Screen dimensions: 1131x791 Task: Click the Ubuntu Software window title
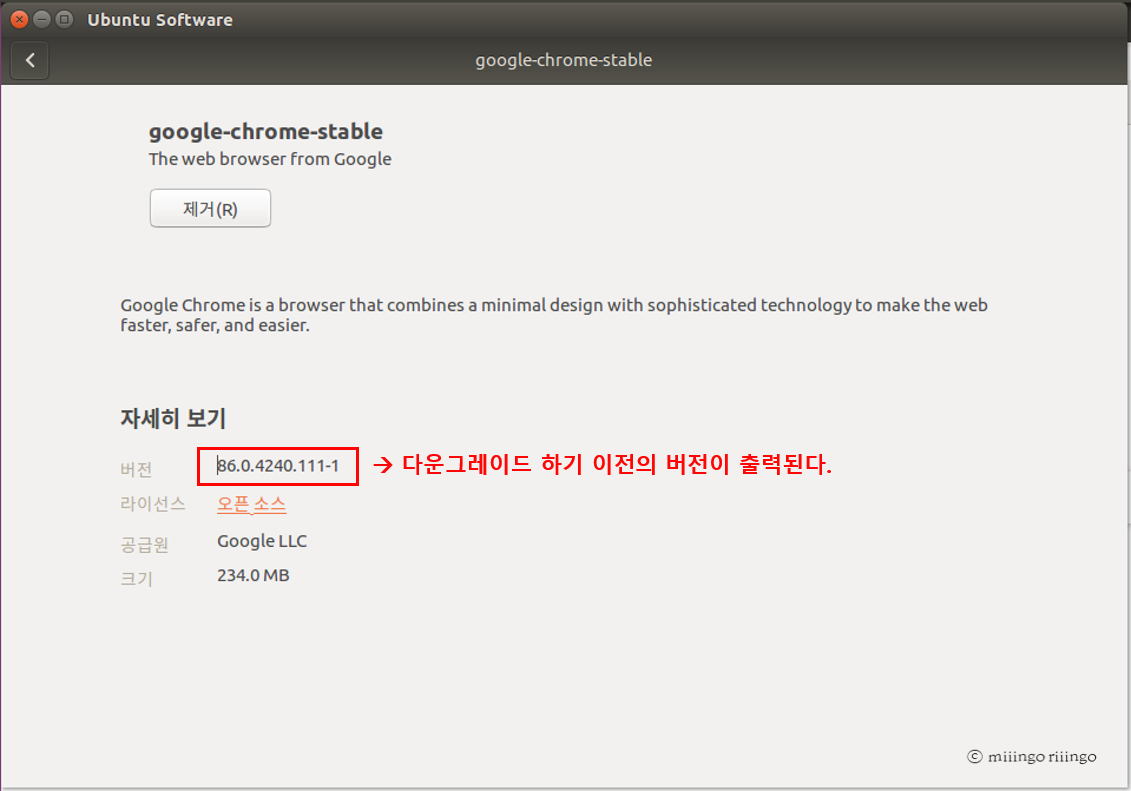160,19
